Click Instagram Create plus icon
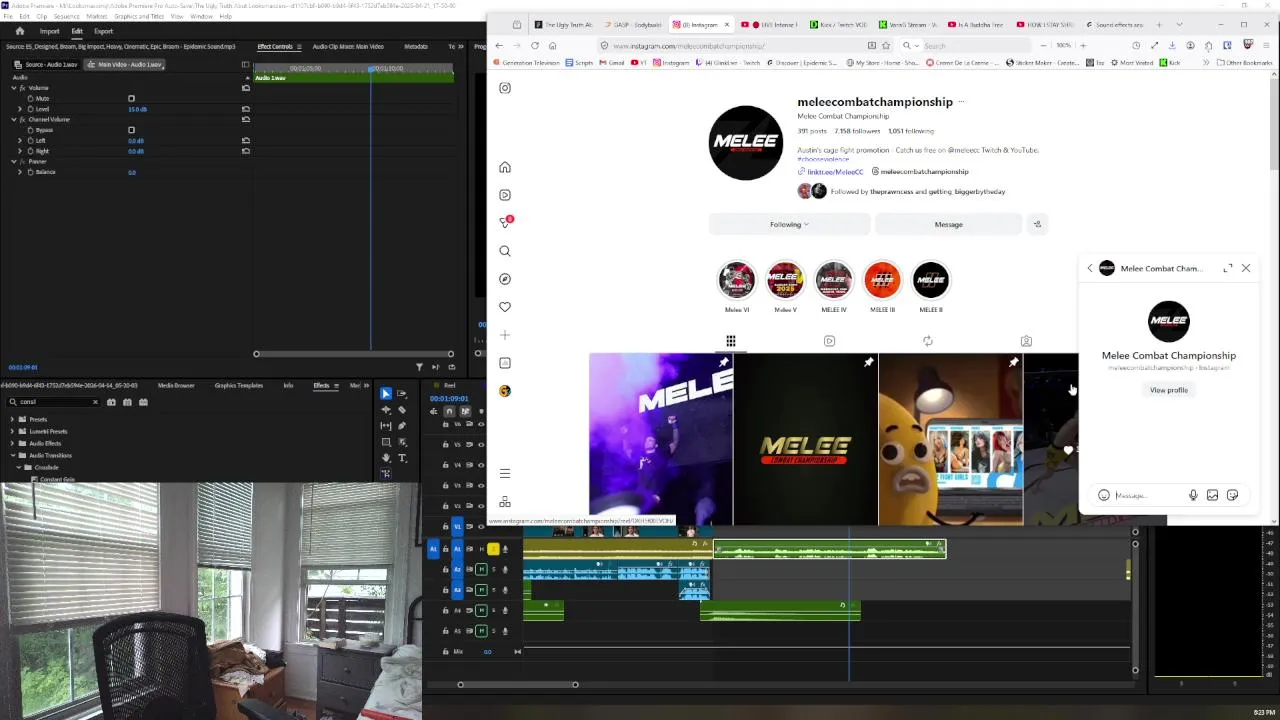 point(505,335)
